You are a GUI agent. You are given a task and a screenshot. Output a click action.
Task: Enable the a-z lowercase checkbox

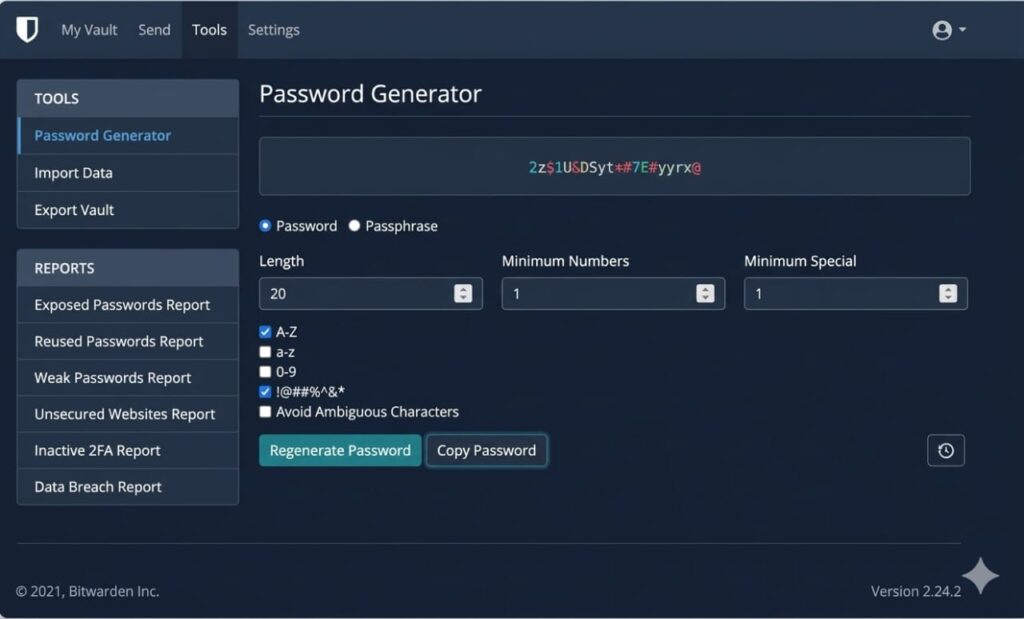[x=266, y=352]
